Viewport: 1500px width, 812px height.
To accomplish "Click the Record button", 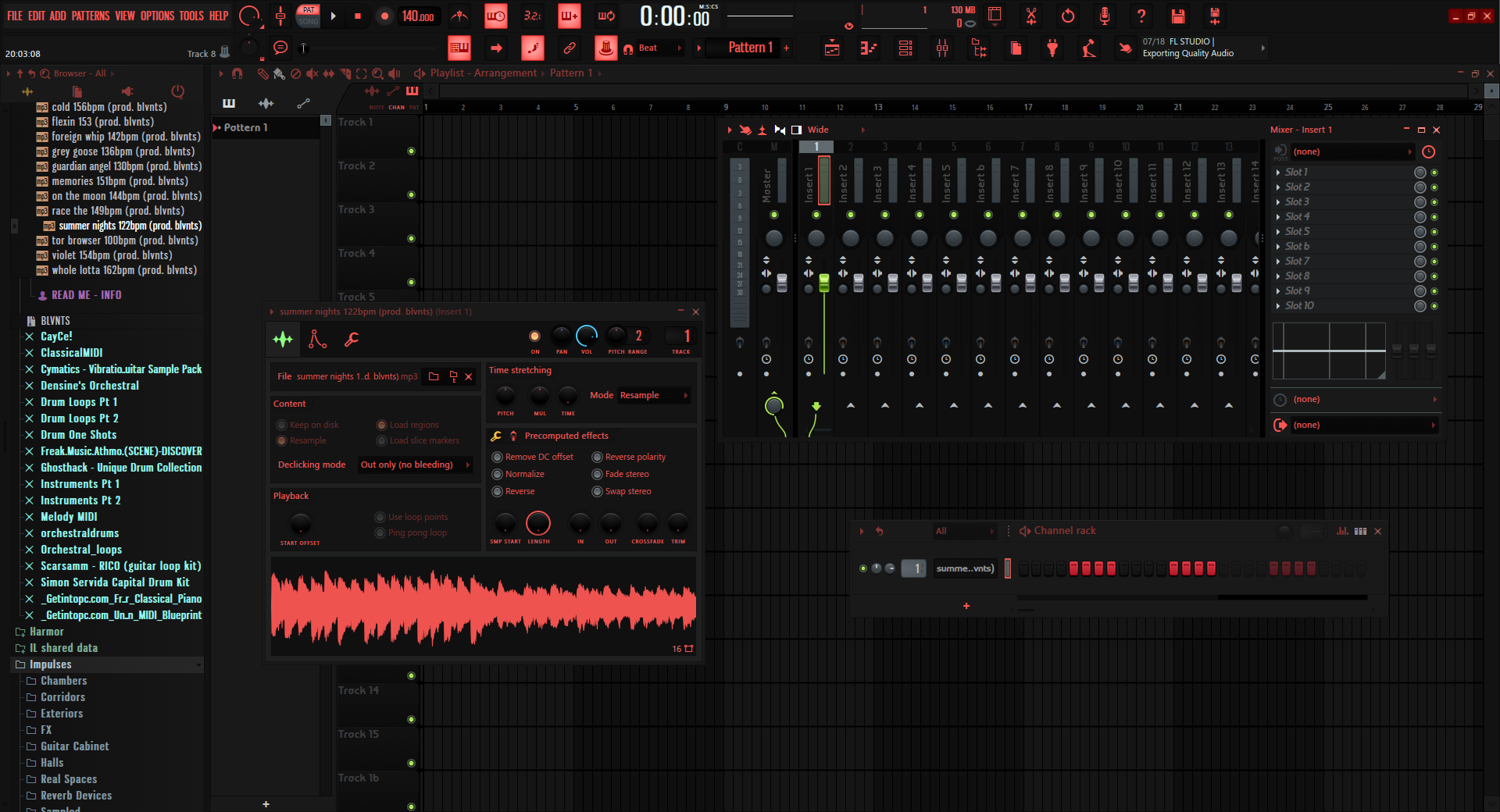I will [x=384, y=16].
